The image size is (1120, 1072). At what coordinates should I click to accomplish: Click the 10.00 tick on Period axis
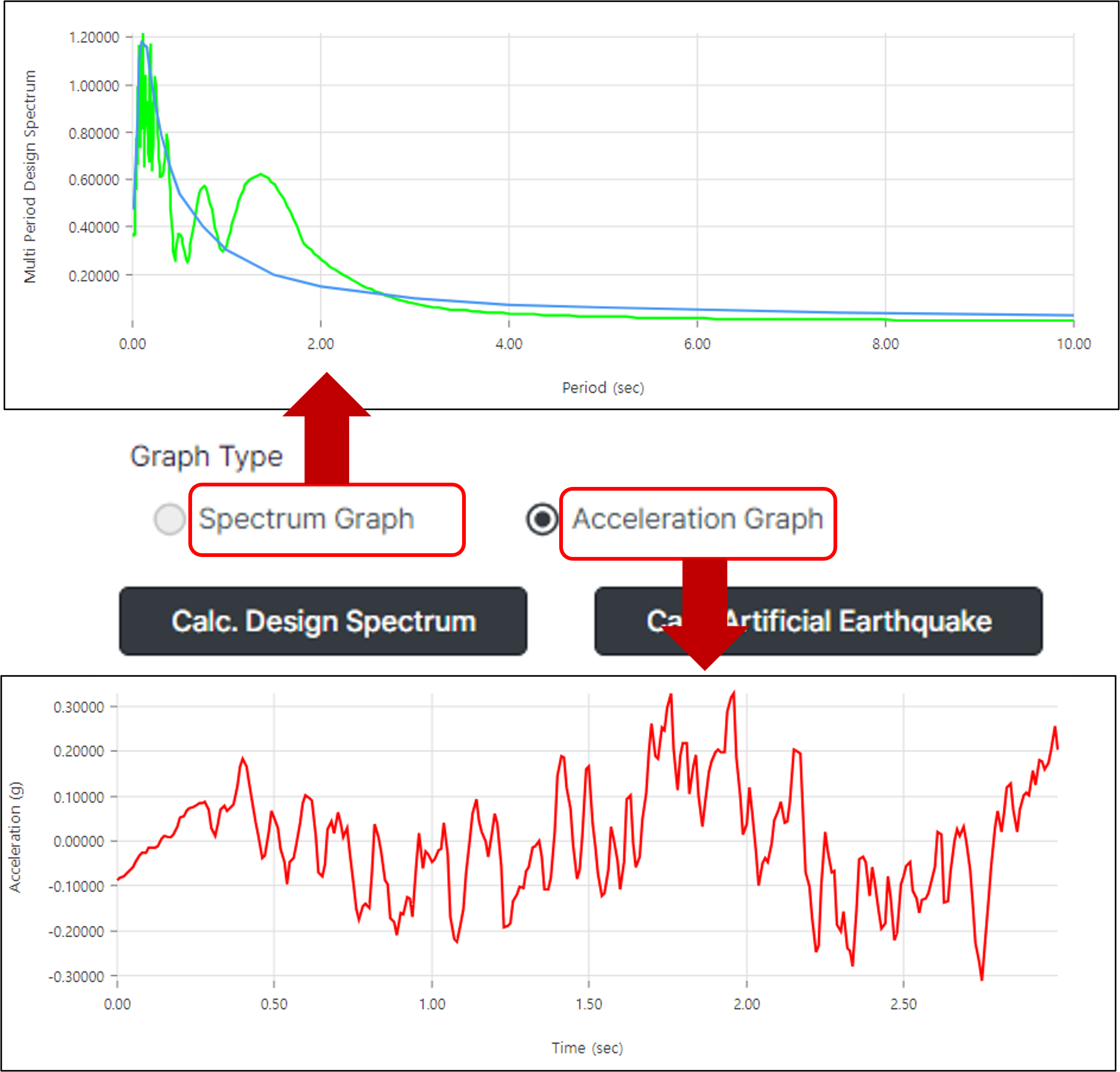[x=1073, y=344]
